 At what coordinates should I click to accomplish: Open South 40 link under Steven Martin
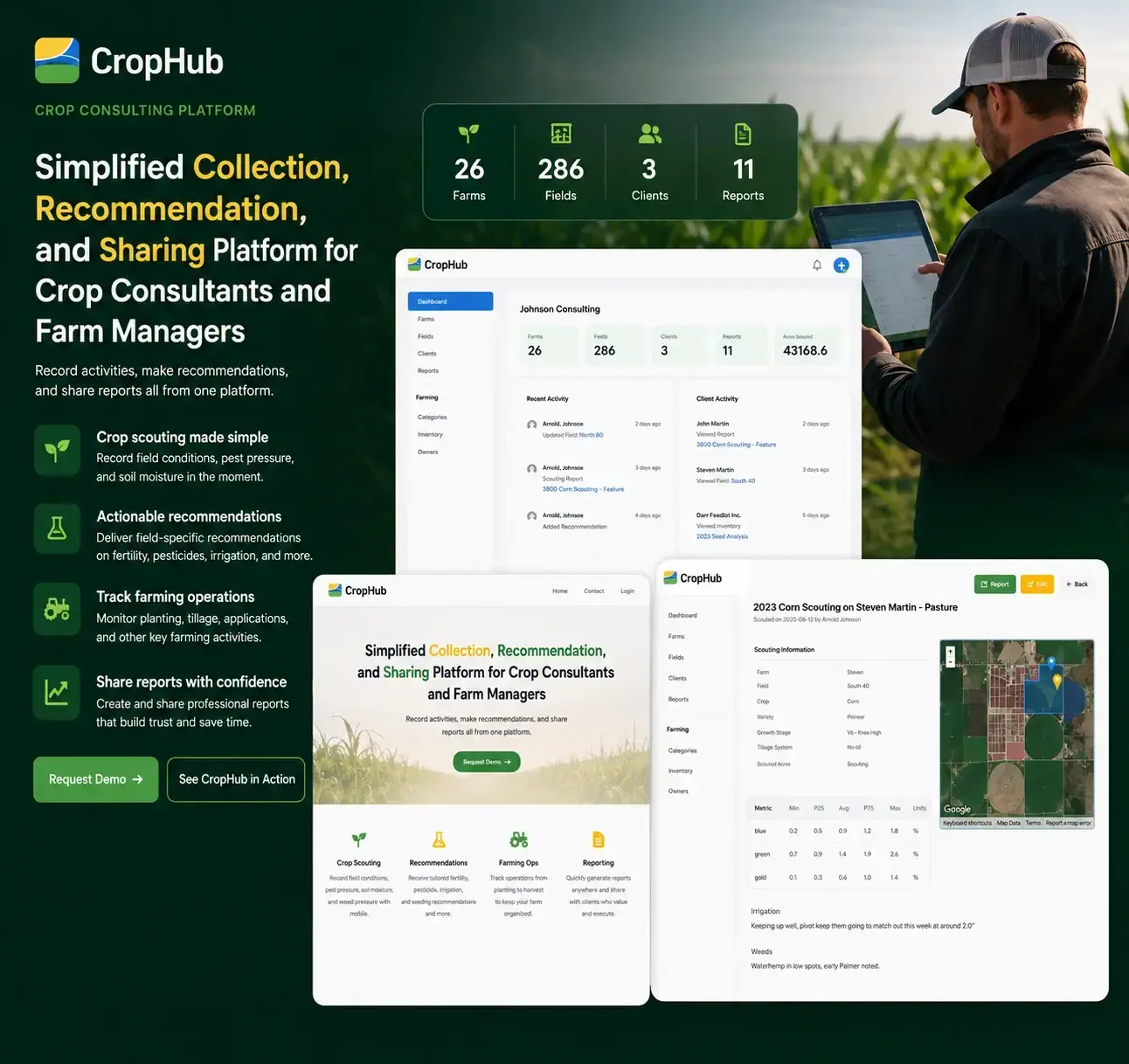click(x=743, y=481)
